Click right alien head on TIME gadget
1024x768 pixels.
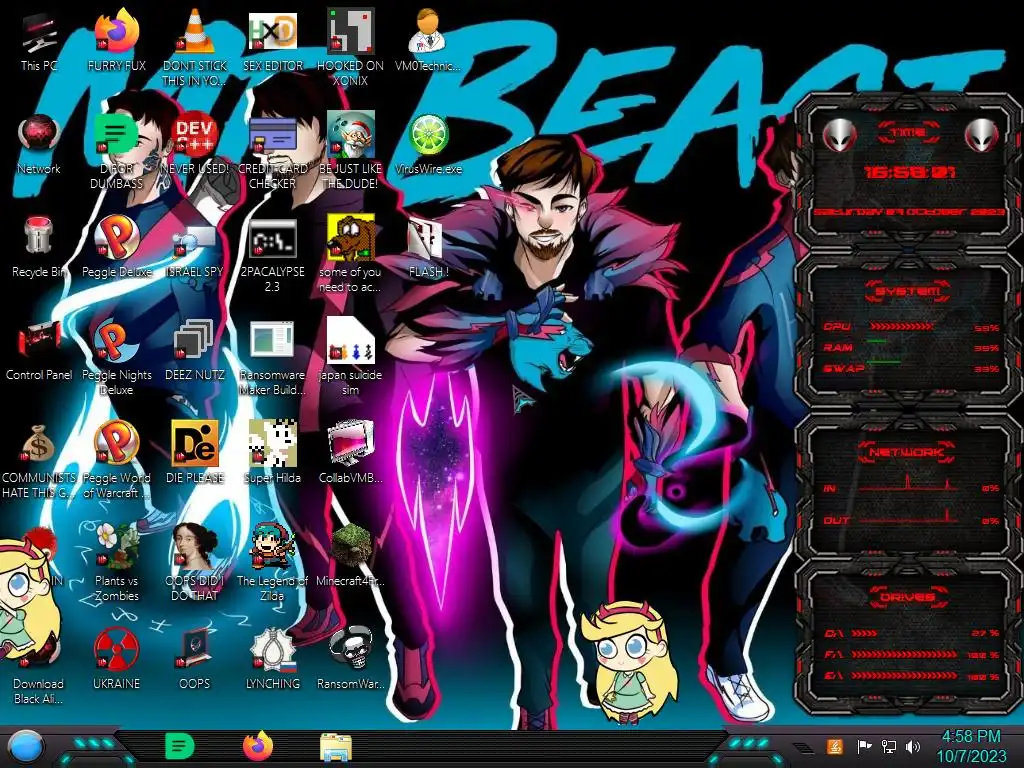pyautogui.click(x=982, y=136)
